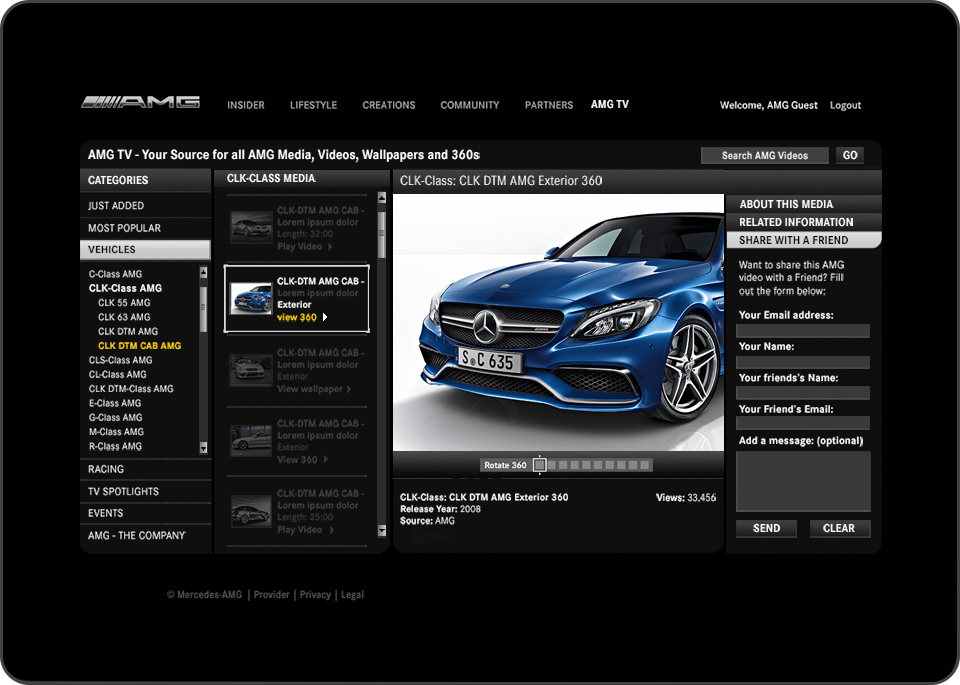Click the Your friends's Name field
The image size is (960, 685).
[803, 393]
